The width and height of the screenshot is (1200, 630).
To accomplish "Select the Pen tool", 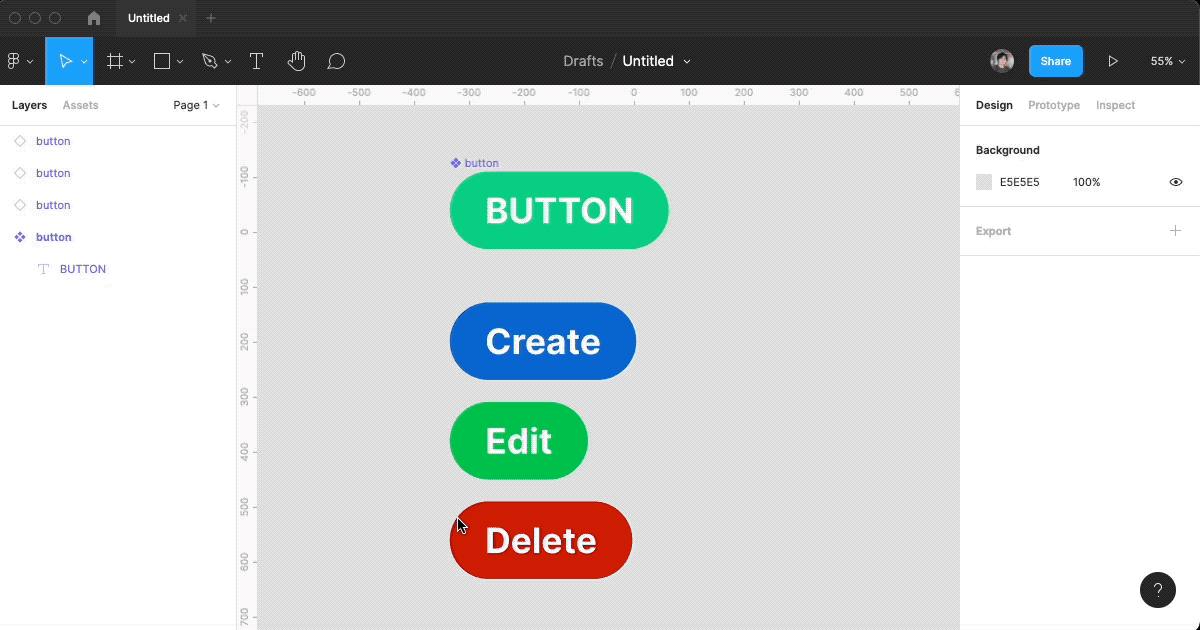I will [x=210, y=60].
